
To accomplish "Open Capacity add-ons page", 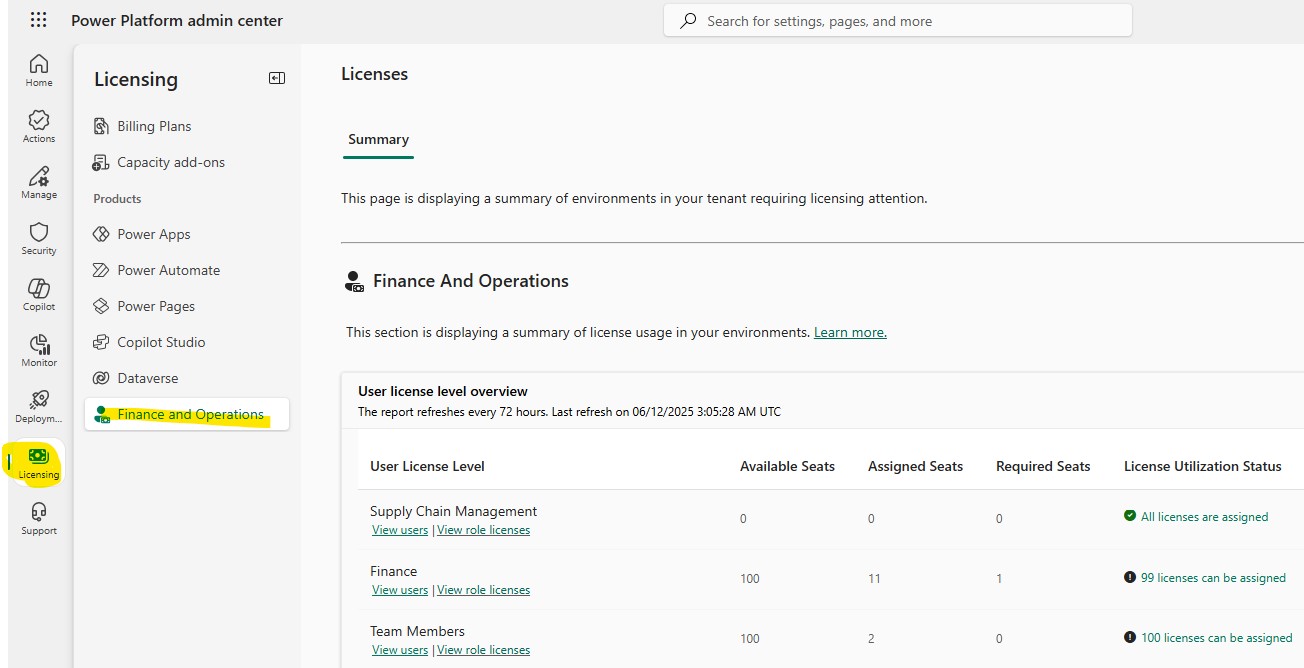I will tap(171, 162).
